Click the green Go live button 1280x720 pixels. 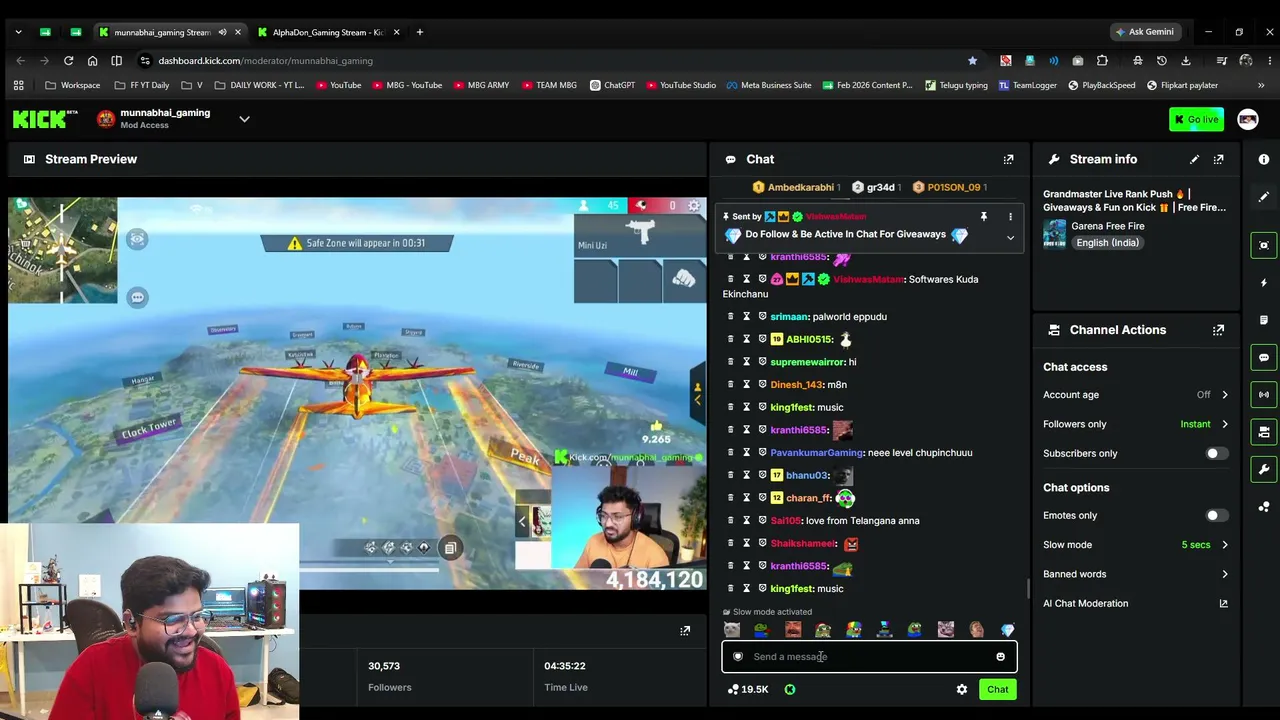(1196, 120)
